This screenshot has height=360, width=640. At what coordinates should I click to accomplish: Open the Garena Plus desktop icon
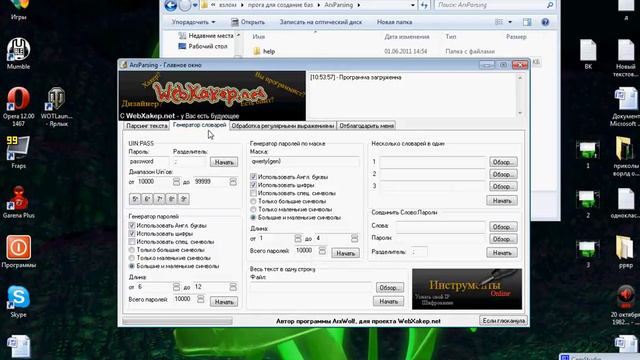[x=18, y=202]
